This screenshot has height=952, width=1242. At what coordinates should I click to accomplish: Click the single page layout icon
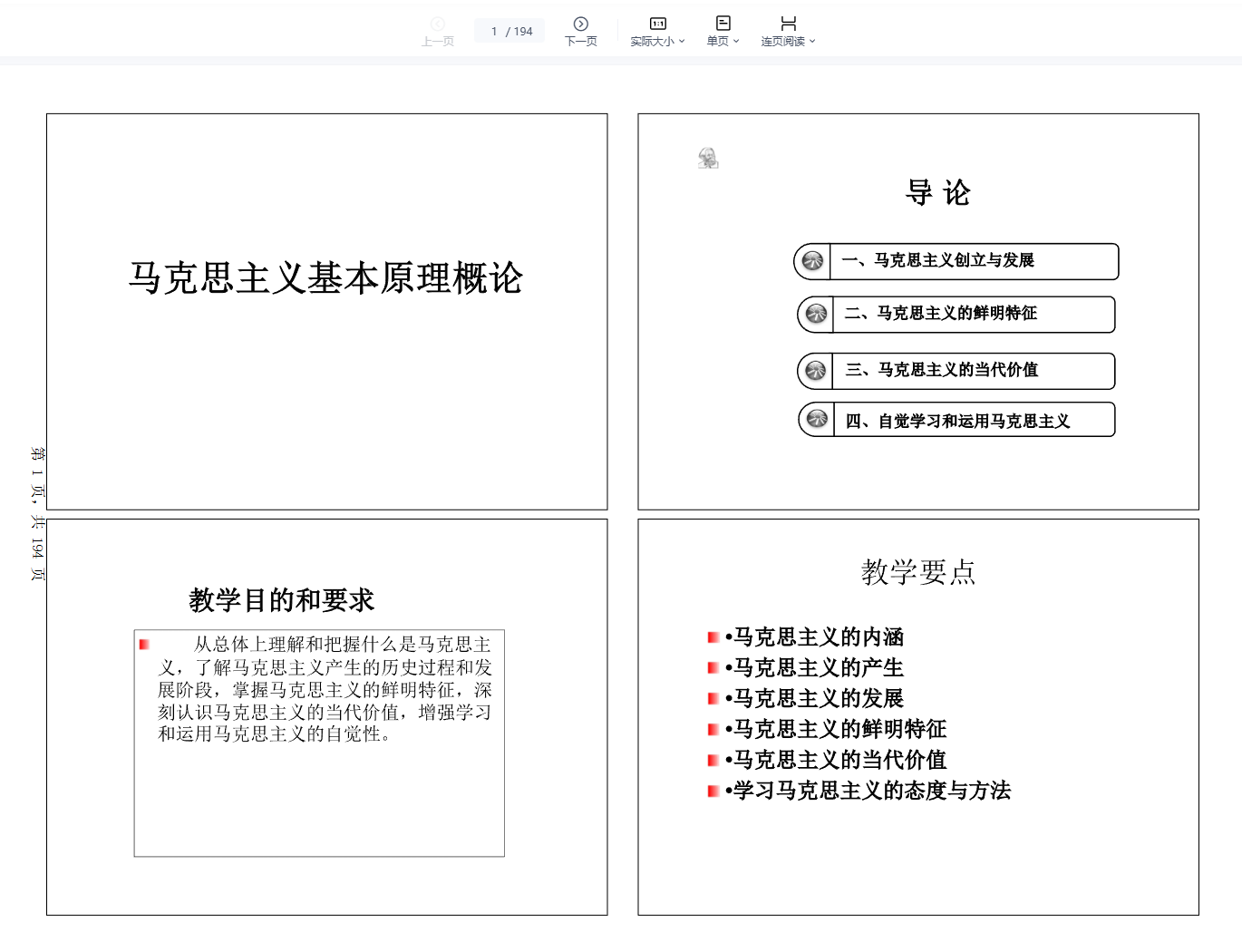click(x=723, y=24)
